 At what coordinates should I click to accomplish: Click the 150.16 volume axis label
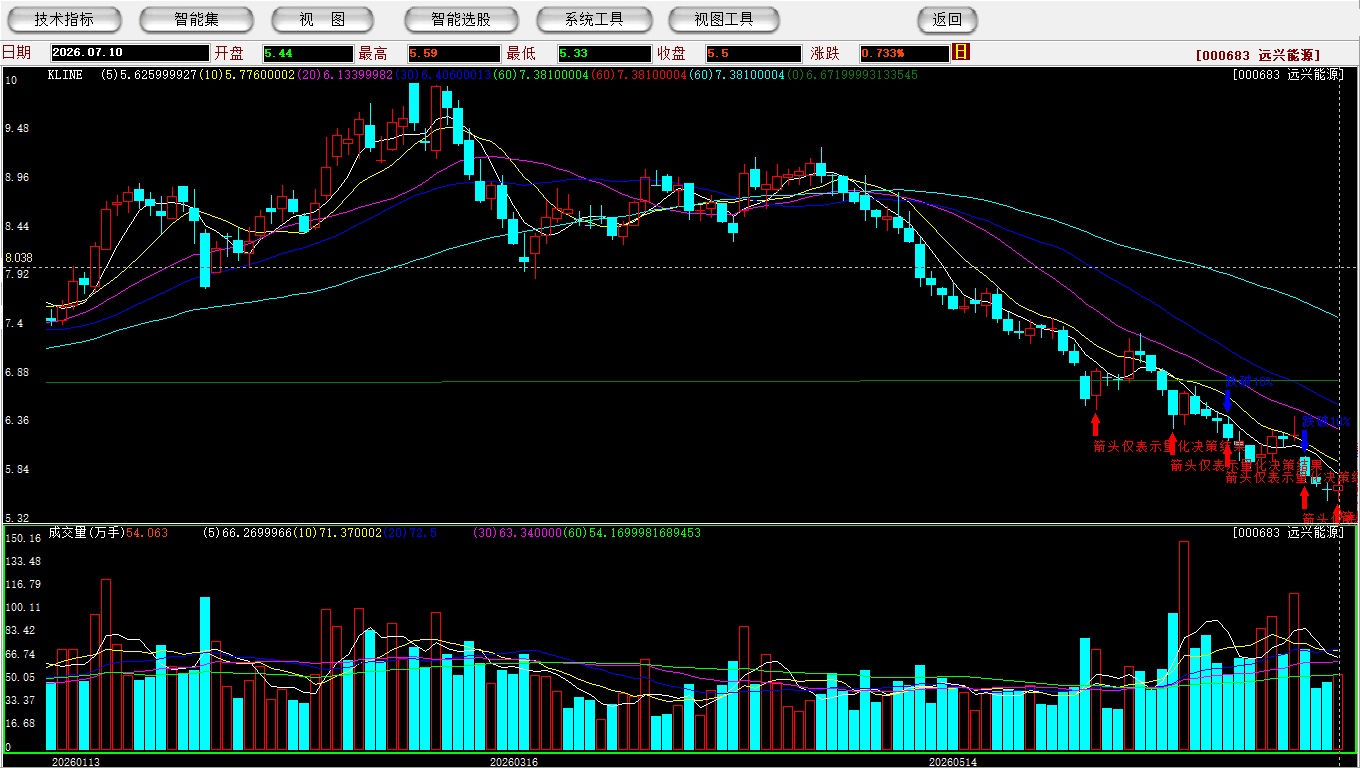pyautogui.click(x=22, y=538)
